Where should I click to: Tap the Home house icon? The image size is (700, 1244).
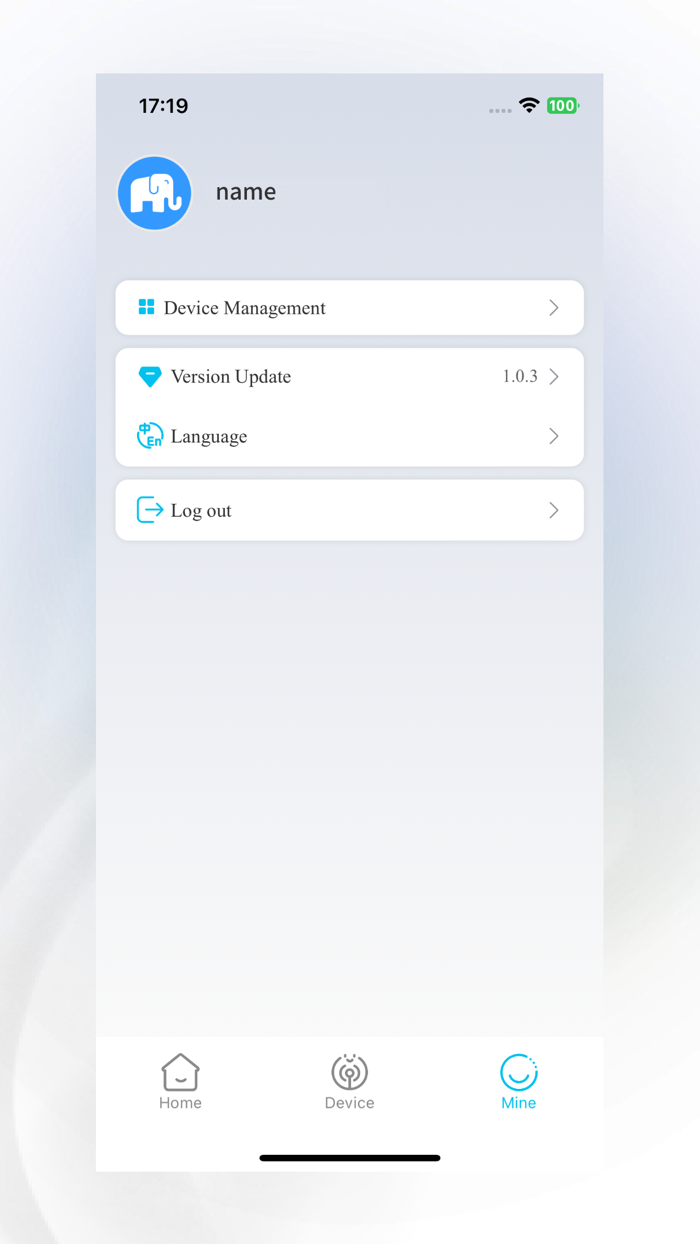180,1072
